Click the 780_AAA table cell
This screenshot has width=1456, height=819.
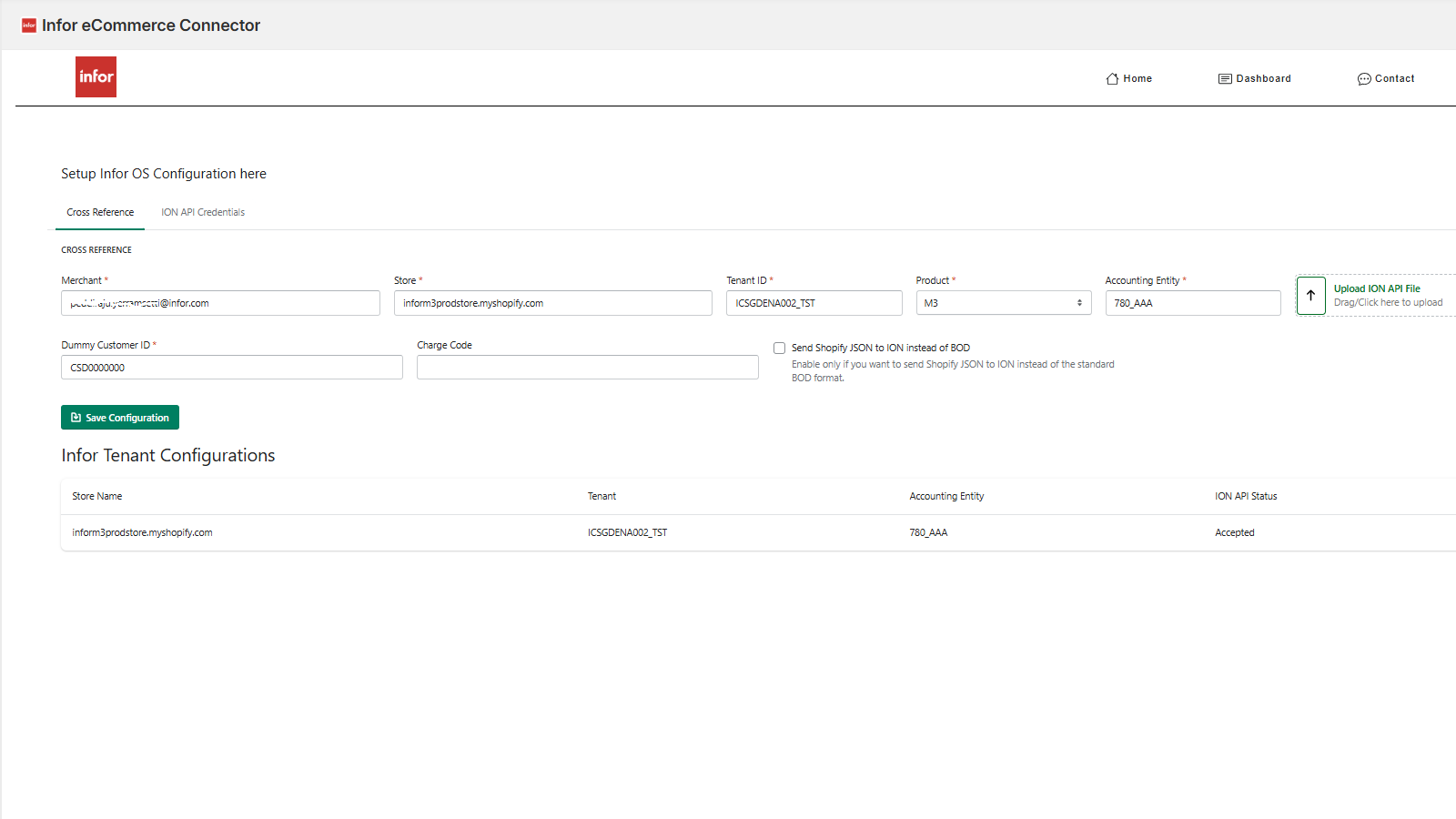tap(928, 532)
